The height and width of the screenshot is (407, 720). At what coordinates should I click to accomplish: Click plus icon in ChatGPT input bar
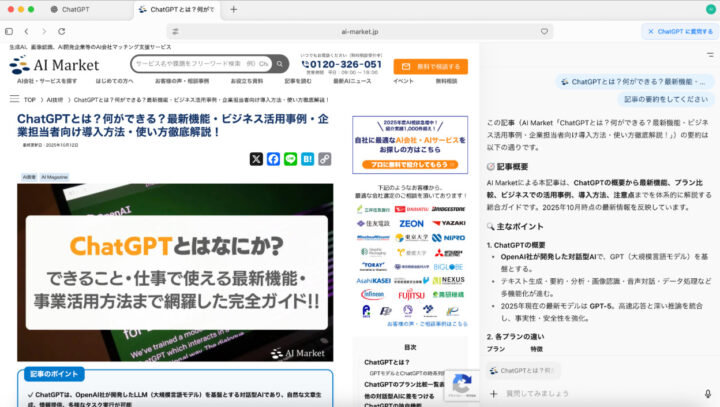click(493, 393)
